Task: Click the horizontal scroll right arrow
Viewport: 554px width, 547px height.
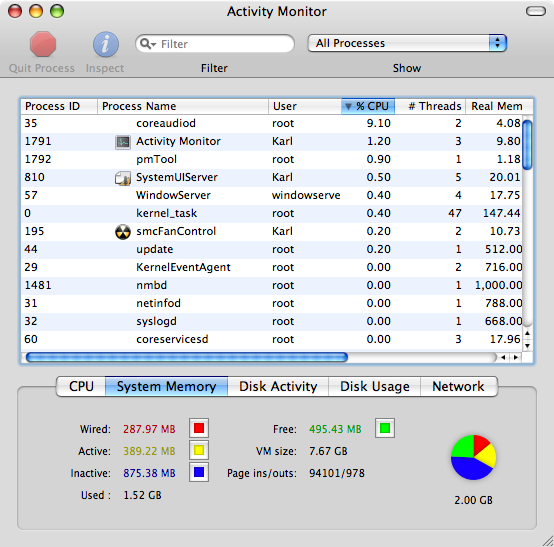Action: point(515,358)
